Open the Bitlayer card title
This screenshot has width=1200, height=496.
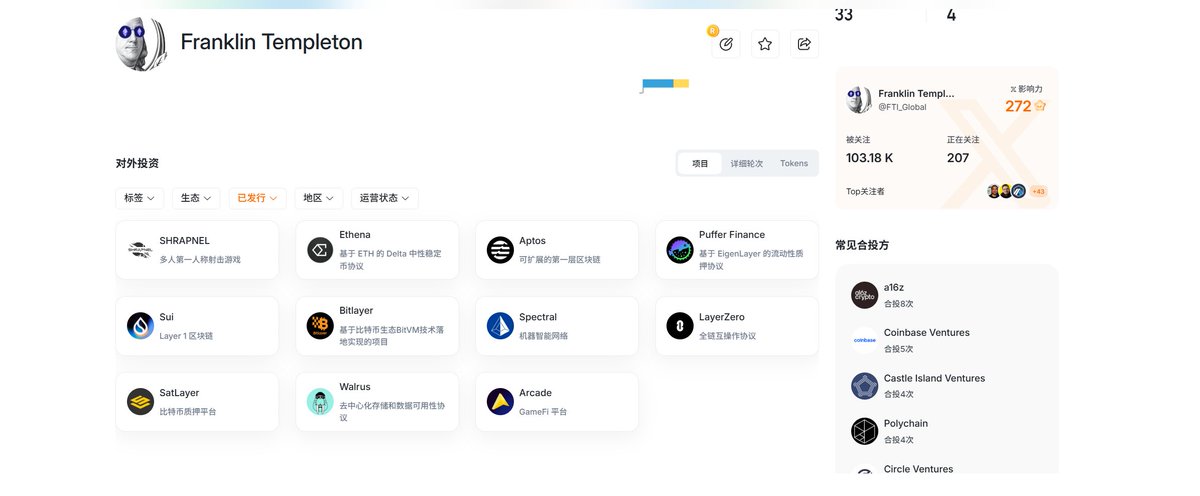coord(356,311)
